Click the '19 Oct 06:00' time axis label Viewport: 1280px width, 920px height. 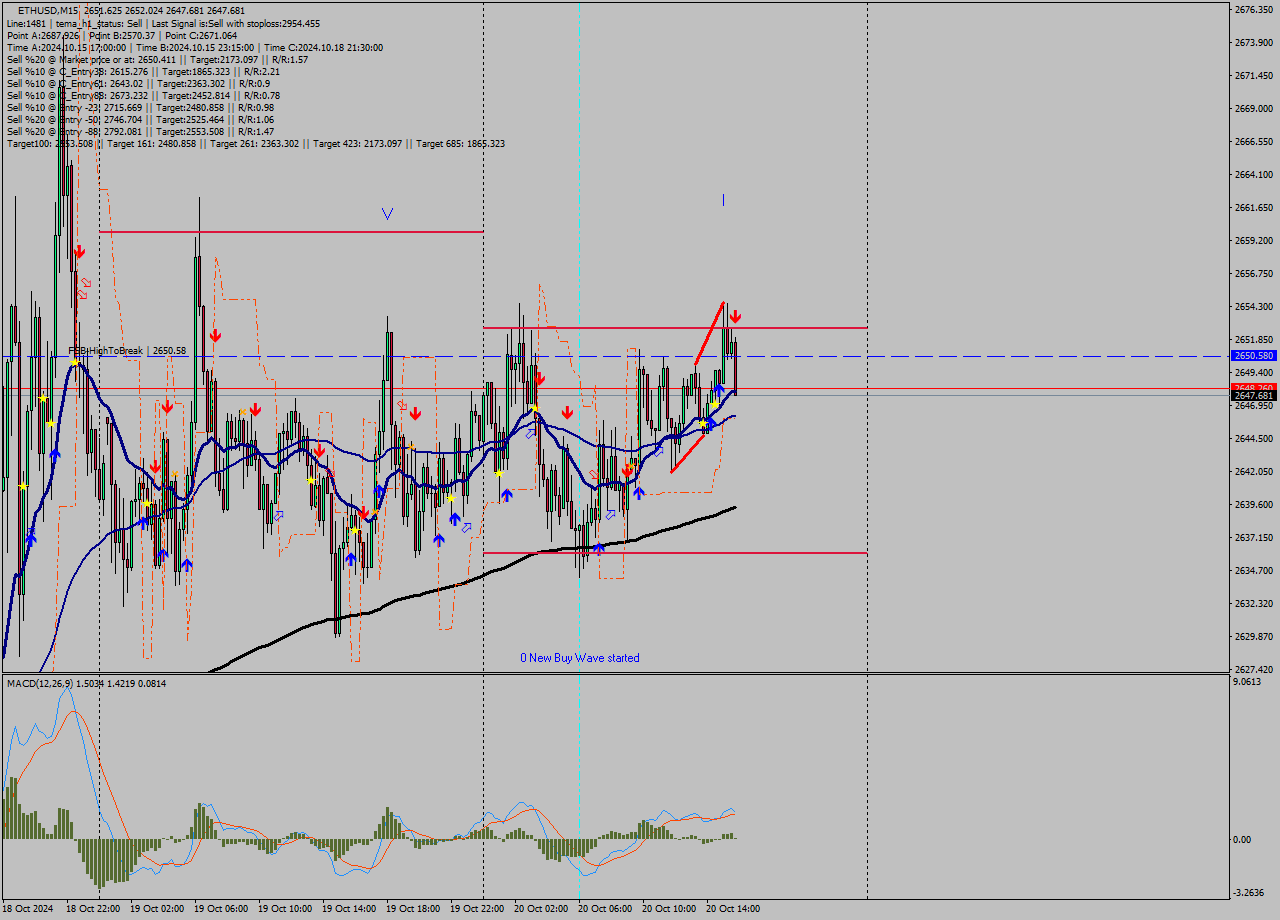point(221,909)
